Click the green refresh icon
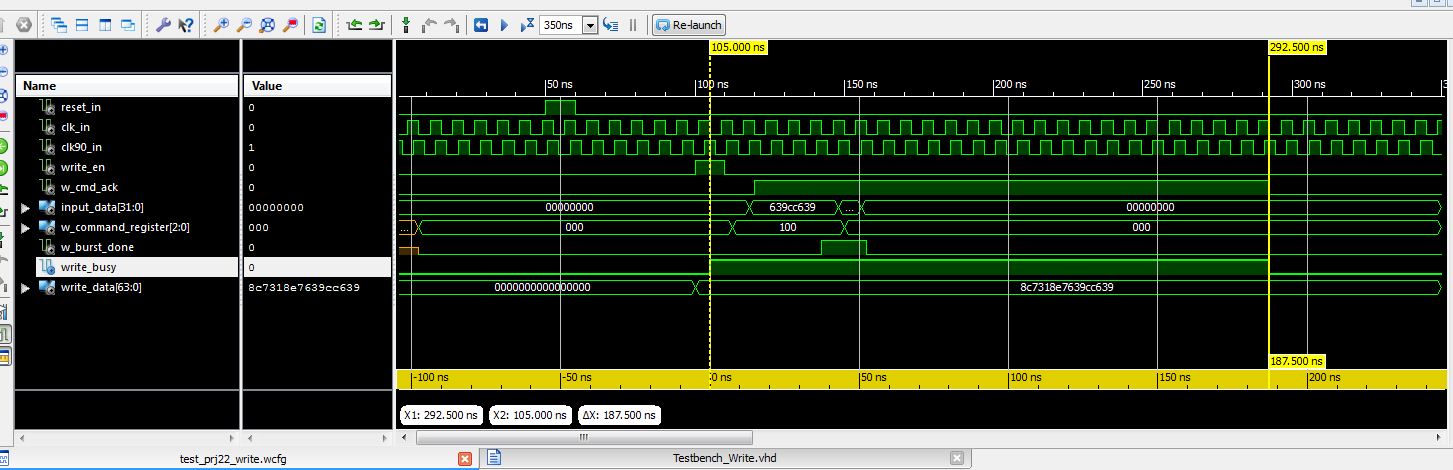Screen dimensions: 1453x470 point(319,24)
